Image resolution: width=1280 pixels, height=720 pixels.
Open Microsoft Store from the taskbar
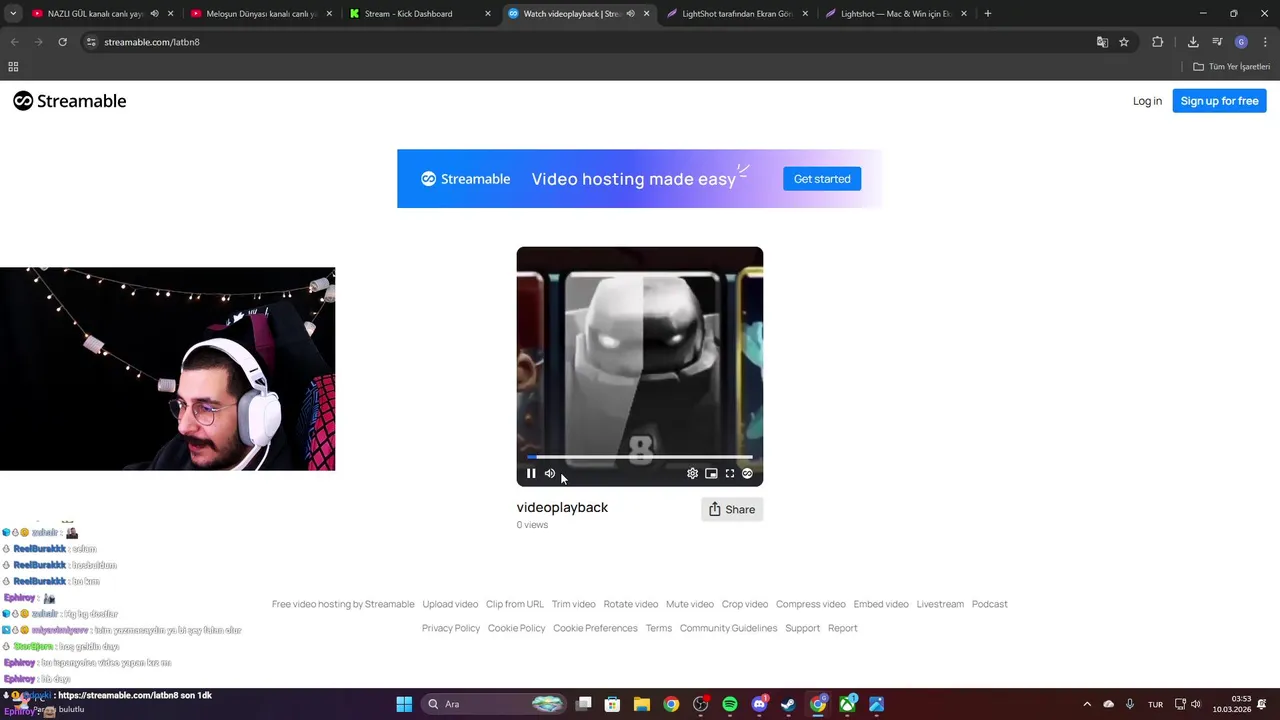[x=613, y=704]
